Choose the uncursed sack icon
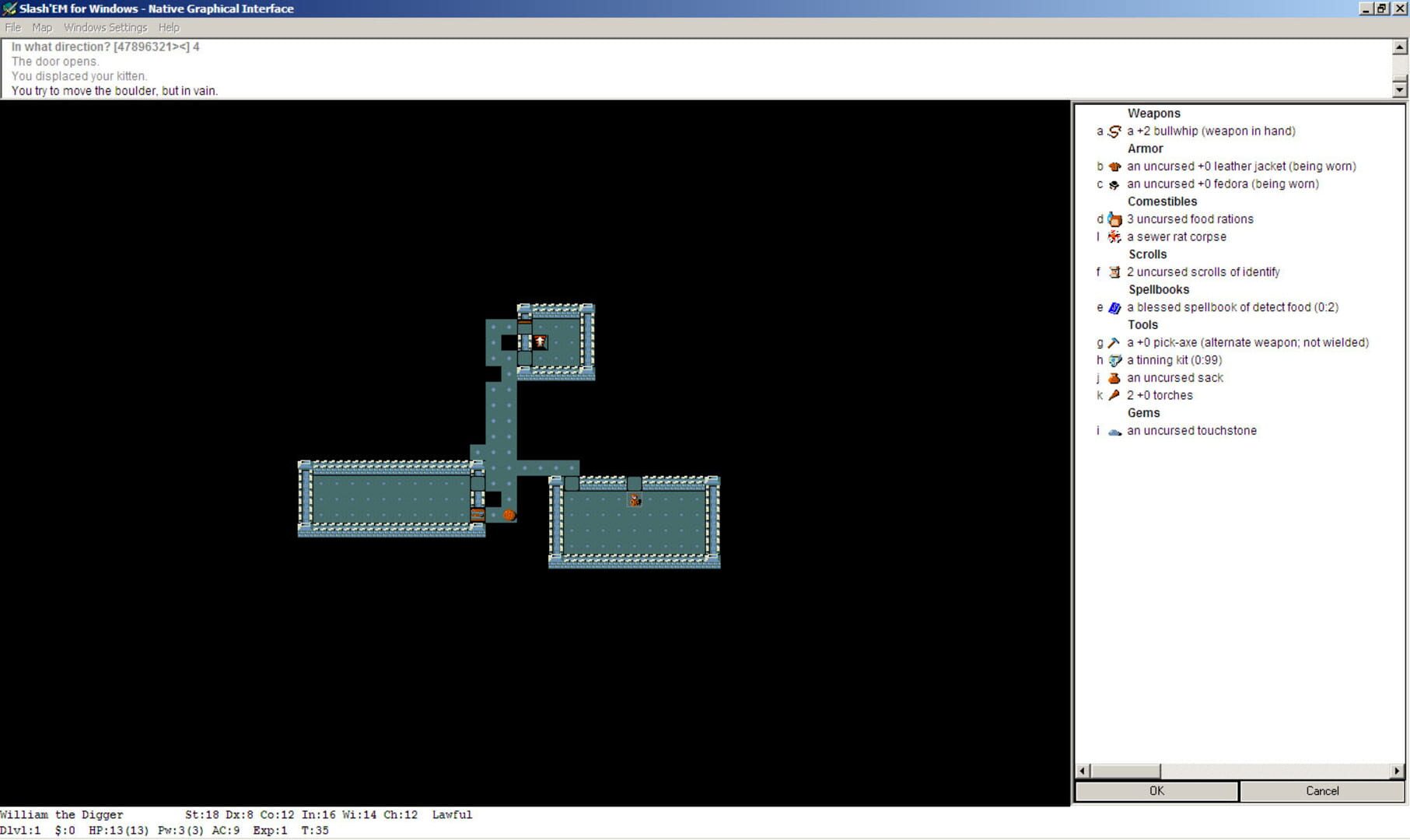 click(x=1114, y=378)
